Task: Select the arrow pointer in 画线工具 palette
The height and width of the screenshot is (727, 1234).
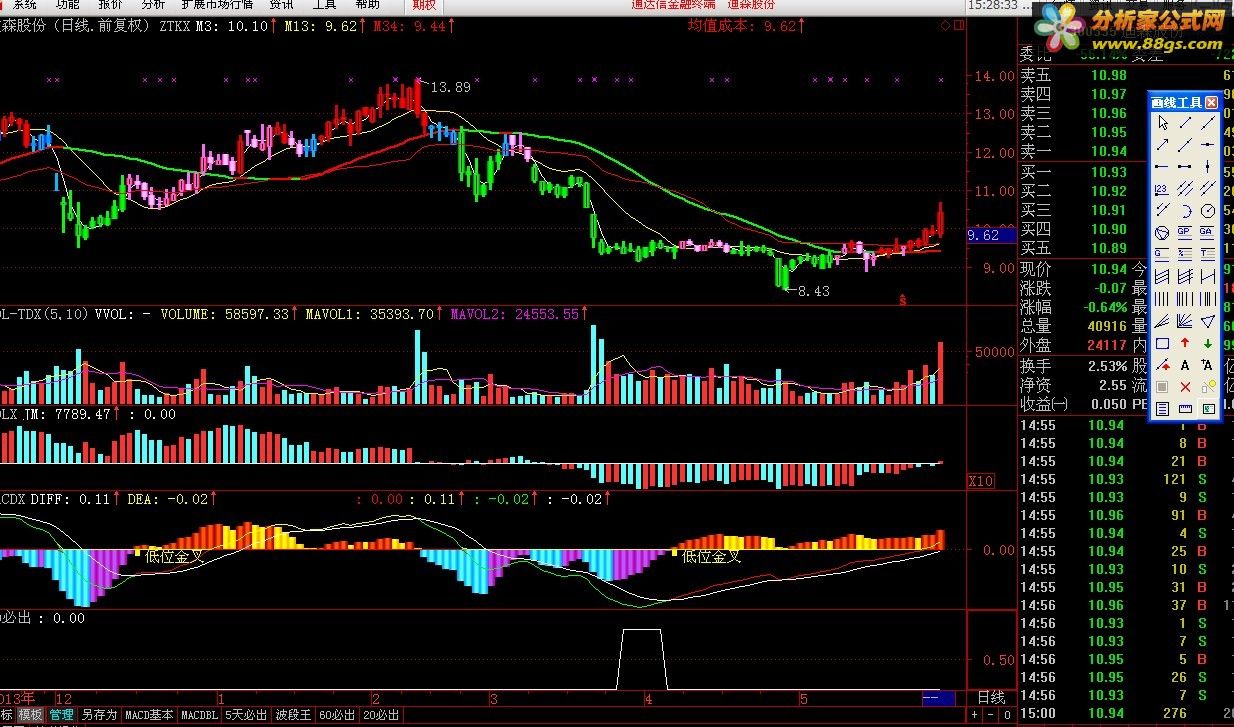Action: pos(1162,123)
